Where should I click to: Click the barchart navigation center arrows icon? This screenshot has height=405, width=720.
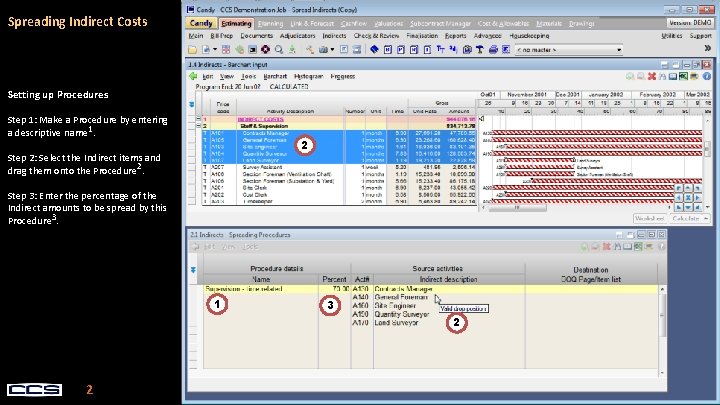click(688, 198)
